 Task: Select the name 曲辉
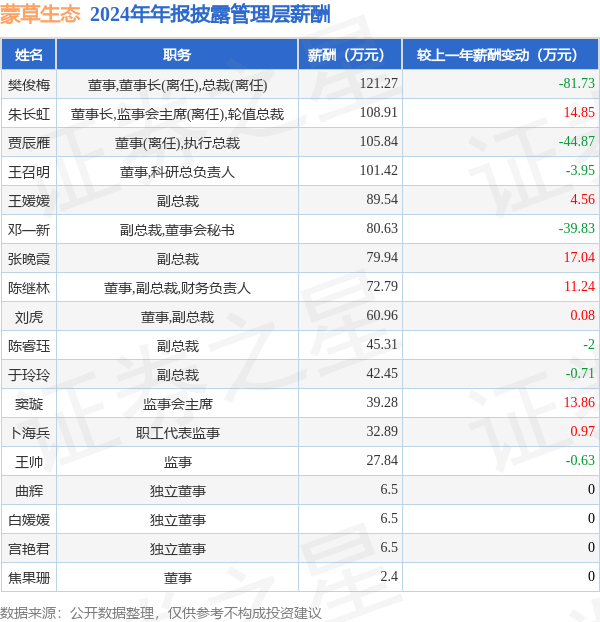click(29, 491)
